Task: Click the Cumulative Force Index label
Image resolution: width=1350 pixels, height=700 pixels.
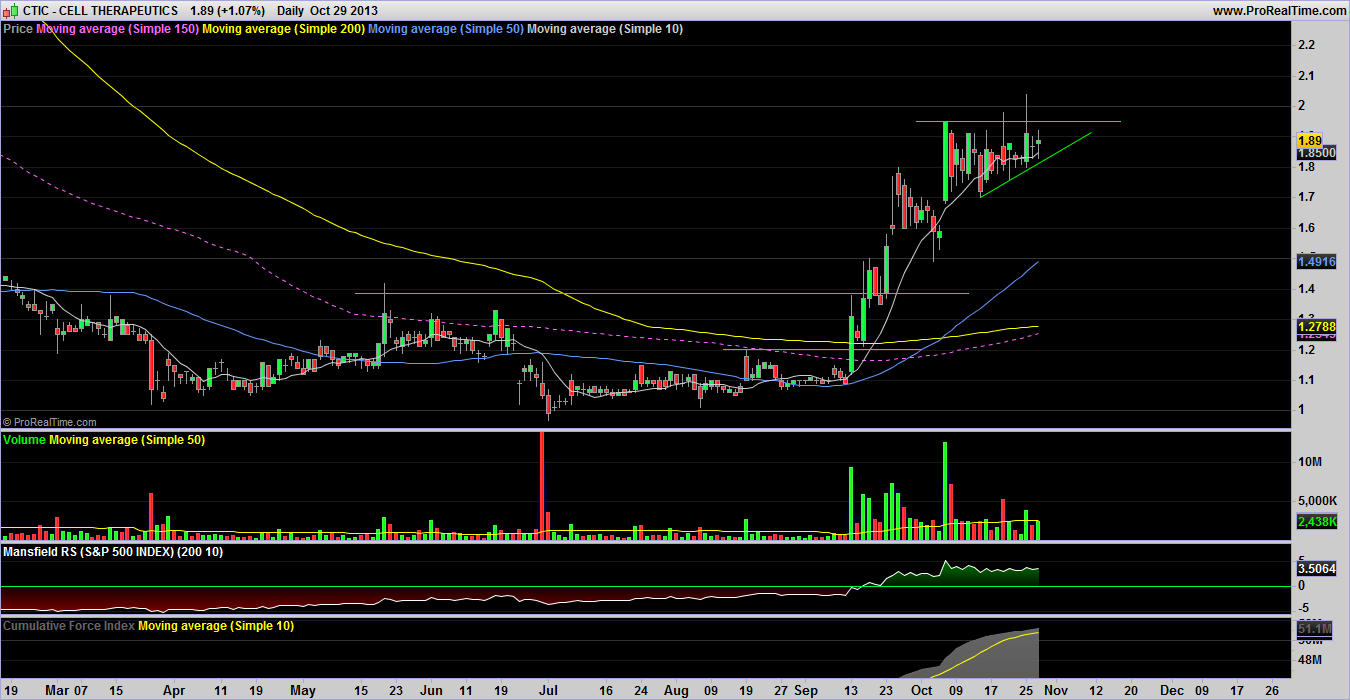Action: click(68, 626)
